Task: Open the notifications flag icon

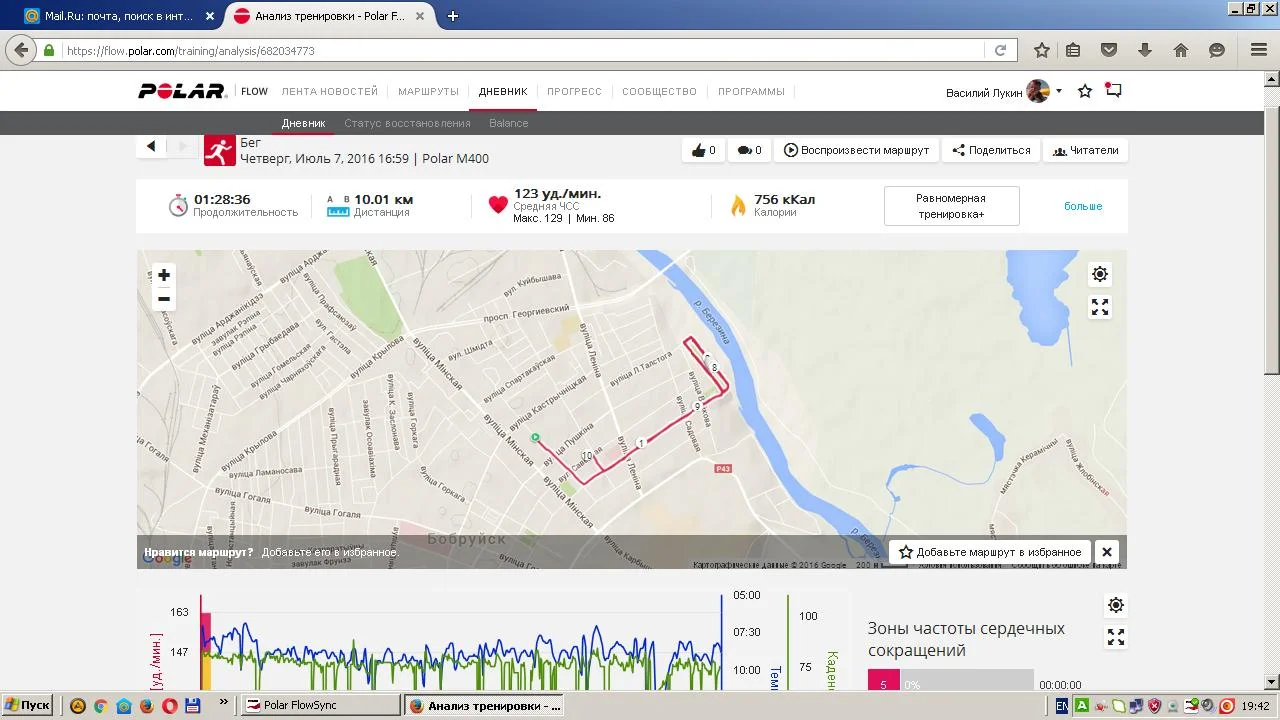Action: (1113, 91)
